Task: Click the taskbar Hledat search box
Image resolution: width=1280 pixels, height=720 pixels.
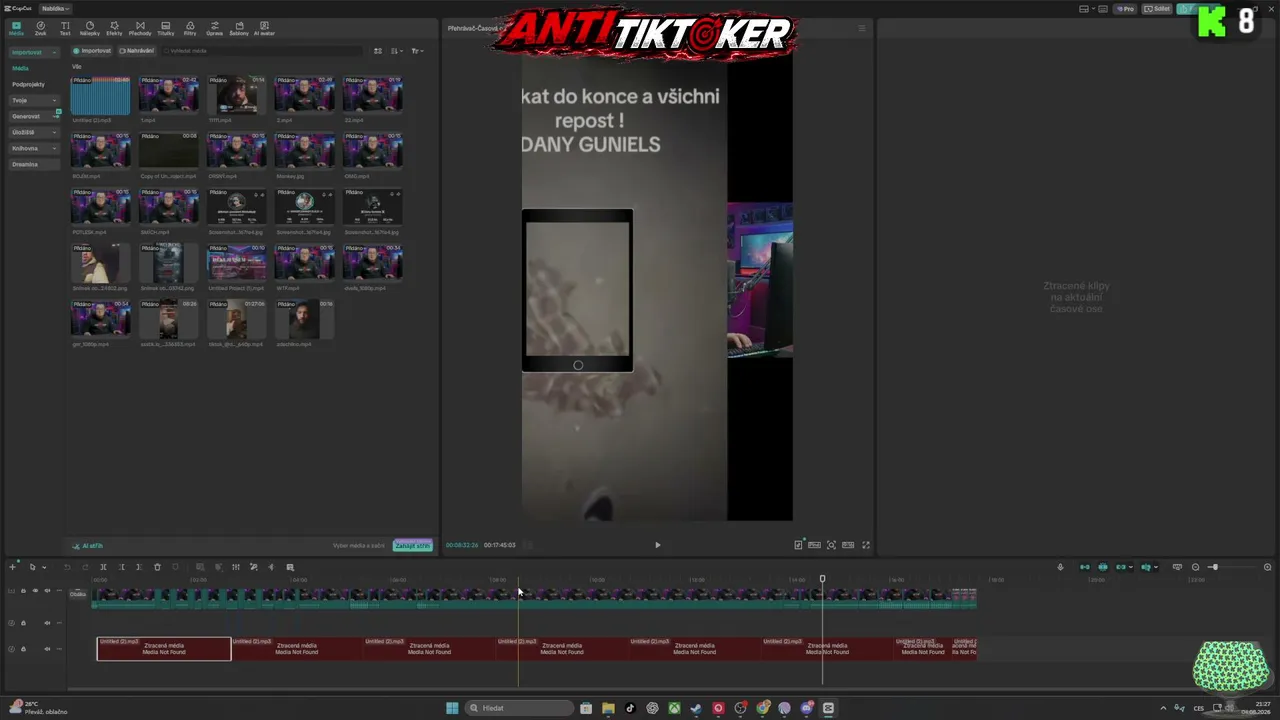Action: (520, 708)
